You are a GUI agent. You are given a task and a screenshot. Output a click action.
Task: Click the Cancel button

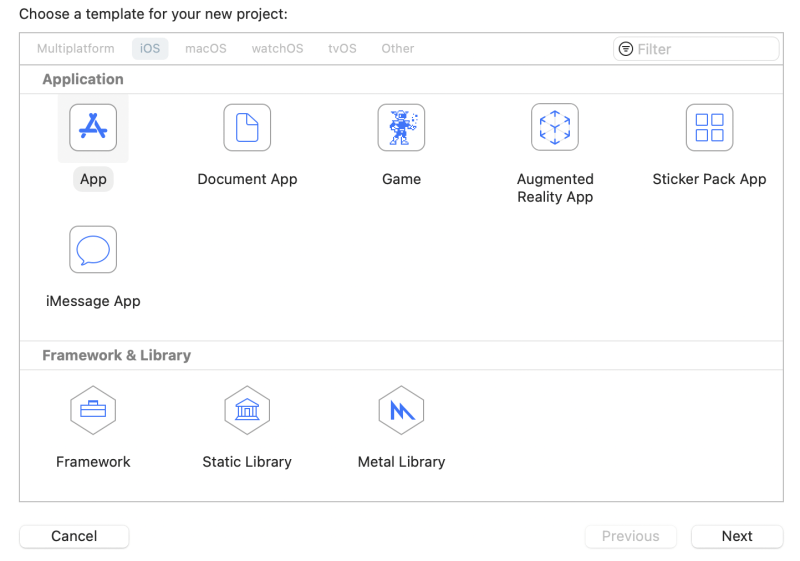(74, 536)
